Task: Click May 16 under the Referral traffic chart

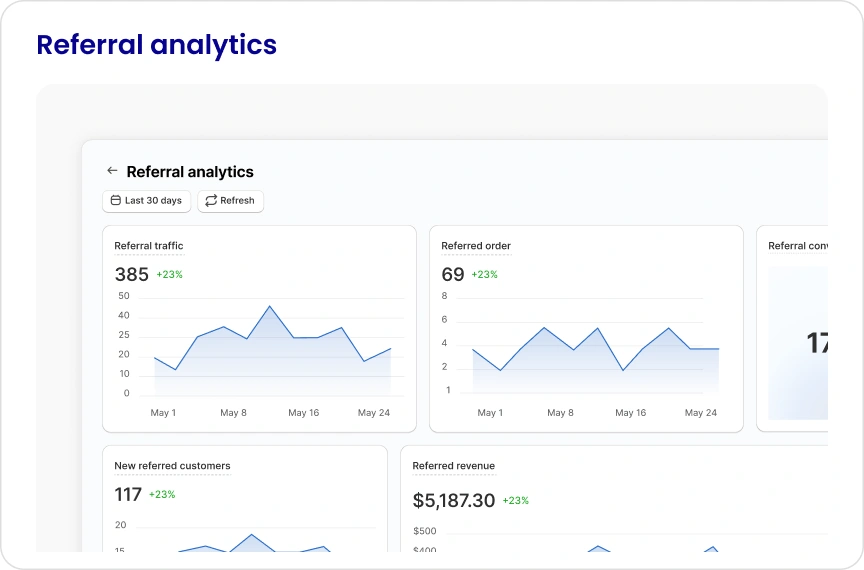Action: tap(304, 412)
